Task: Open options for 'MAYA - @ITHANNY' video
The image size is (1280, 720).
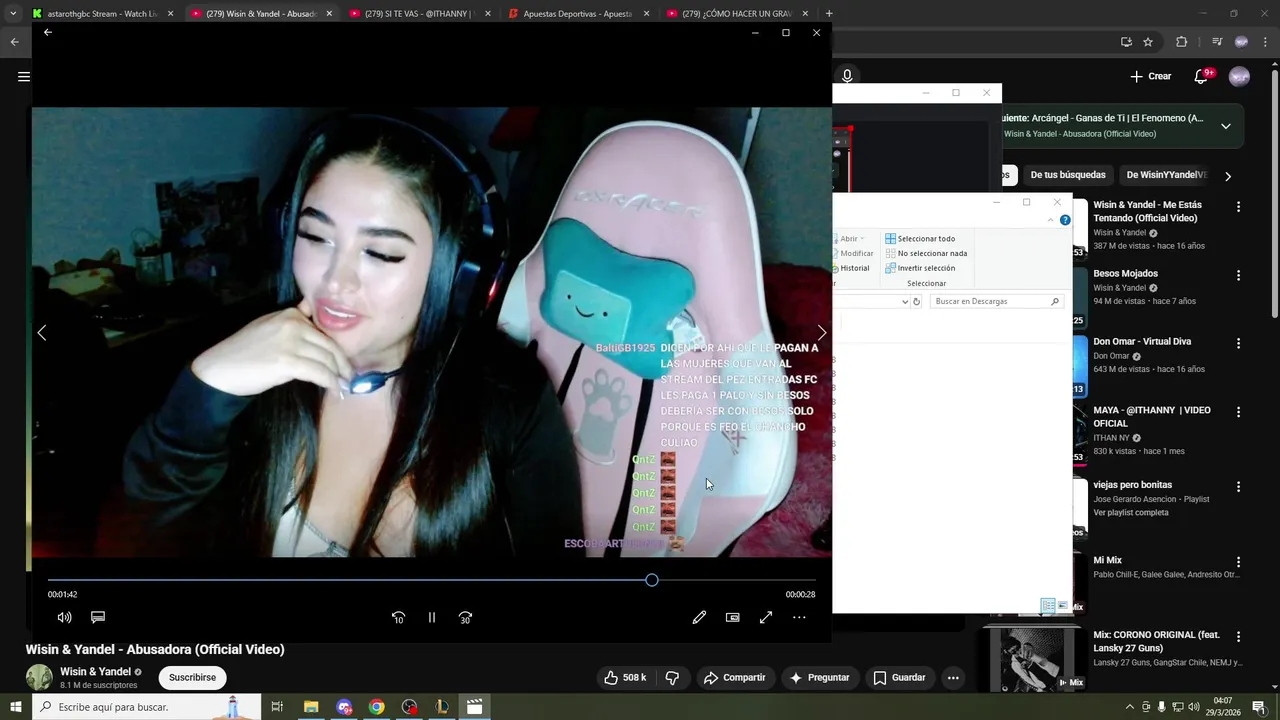Action: tap(1238, 411)
